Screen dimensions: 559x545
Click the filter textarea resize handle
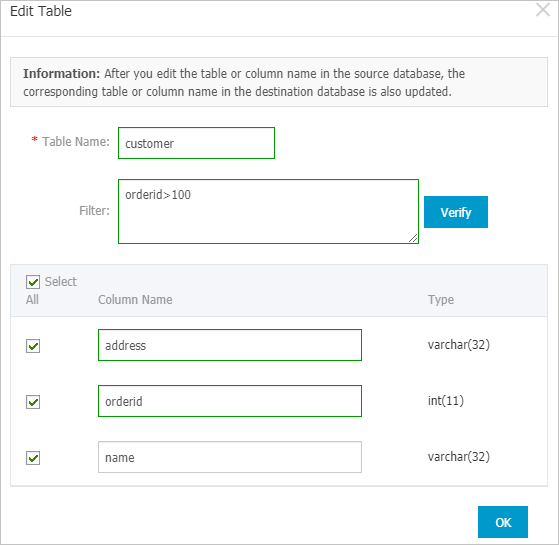(x=413, y=238)
